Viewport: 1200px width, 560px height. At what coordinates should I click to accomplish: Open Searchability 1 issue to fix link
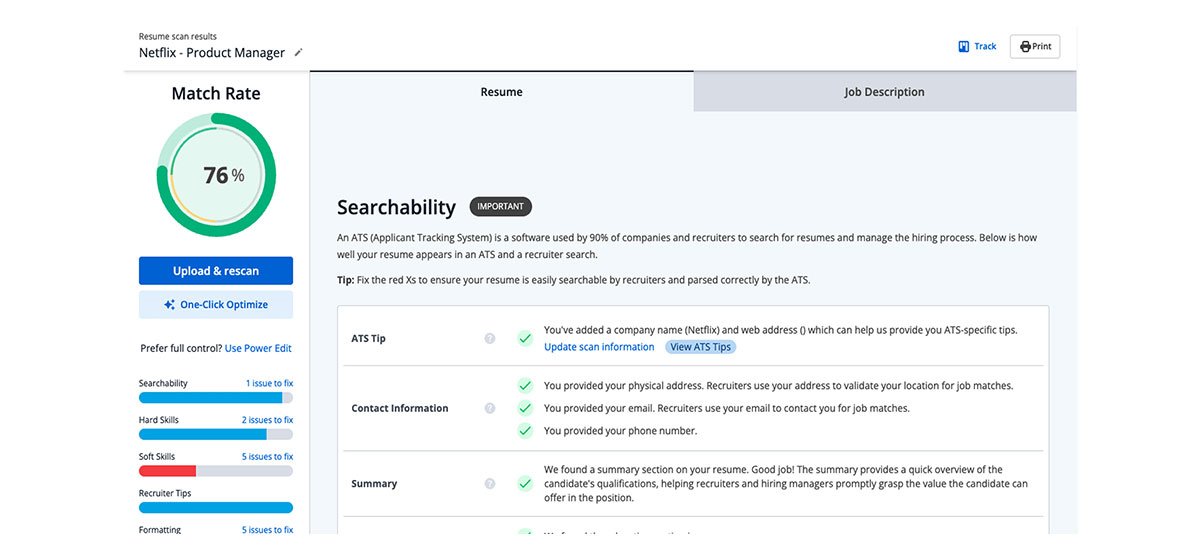(269, 384)
